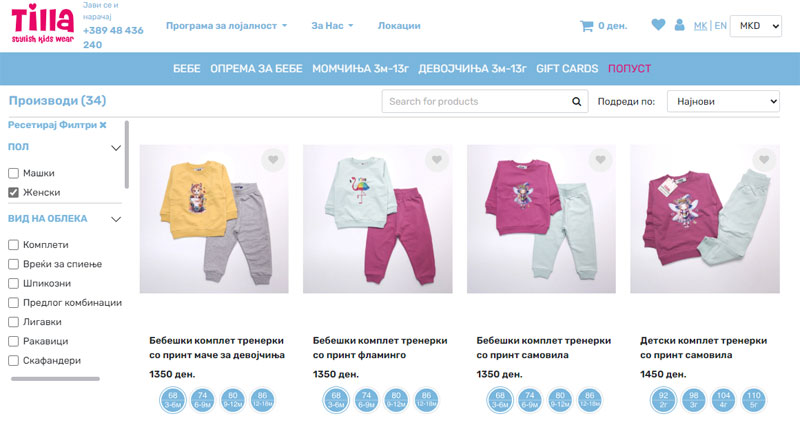Focus the Search for products field

(477, 101)
